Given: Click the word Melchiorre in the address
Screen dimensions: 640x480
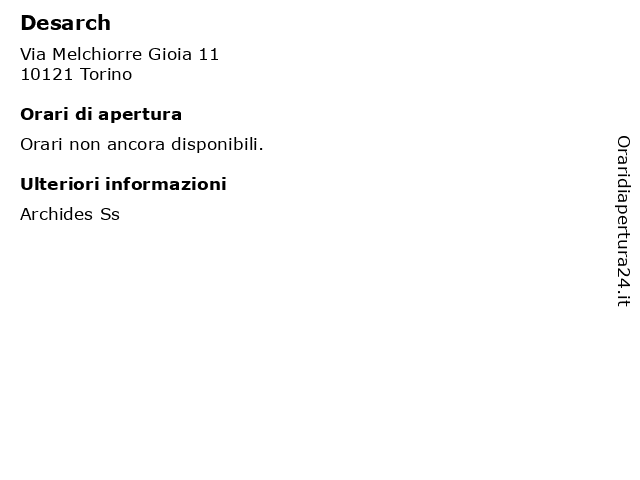Looking at the screenshot, I should [97, 54].
